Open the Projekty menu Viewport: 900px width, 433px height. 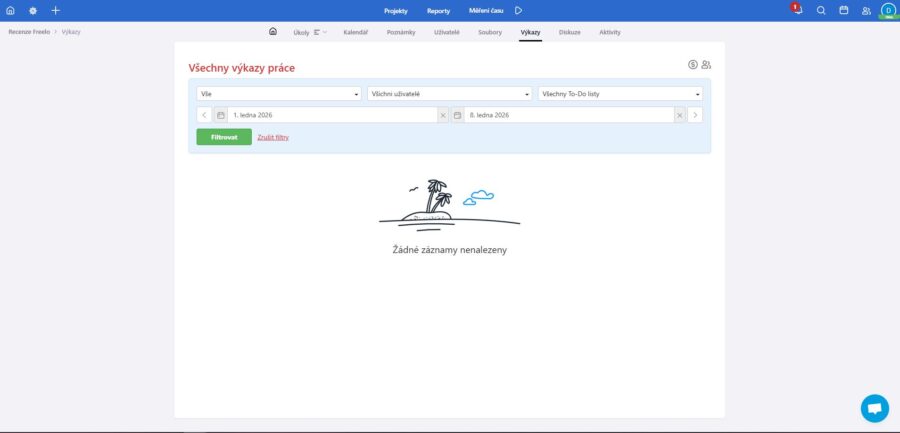coord(396,11)
